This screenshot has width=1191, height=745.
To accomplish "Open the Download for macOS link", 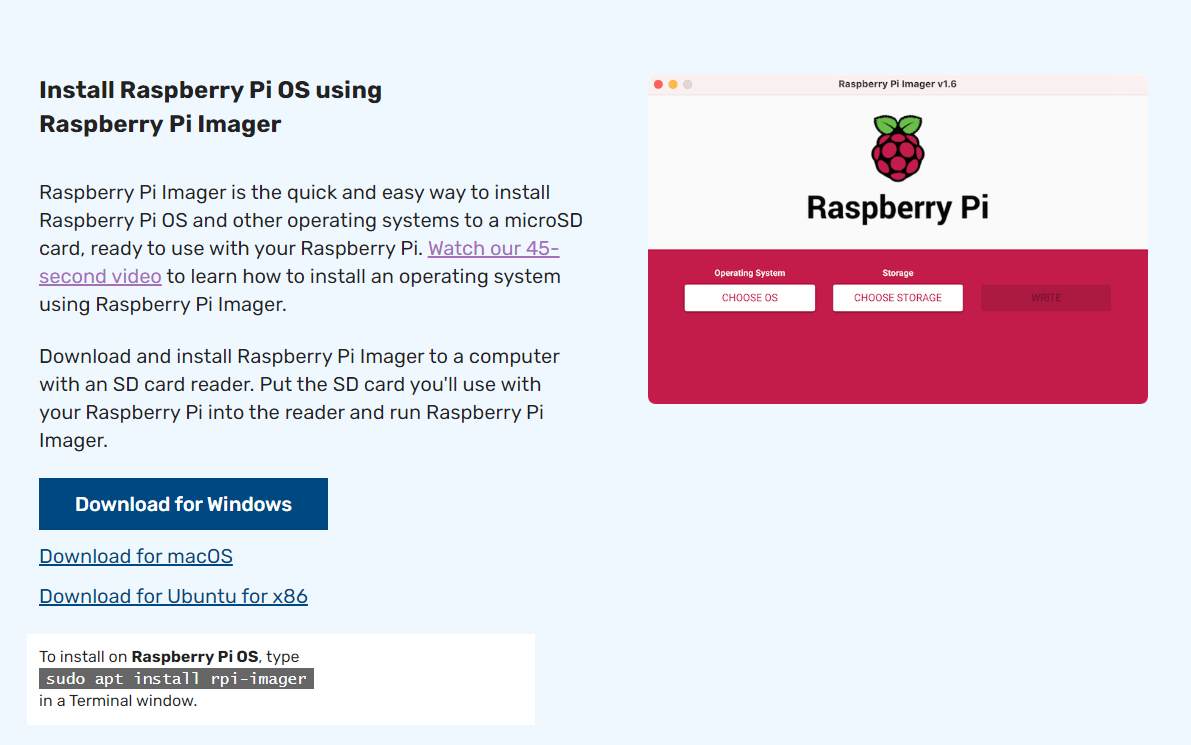I will (x=136, y=556).
